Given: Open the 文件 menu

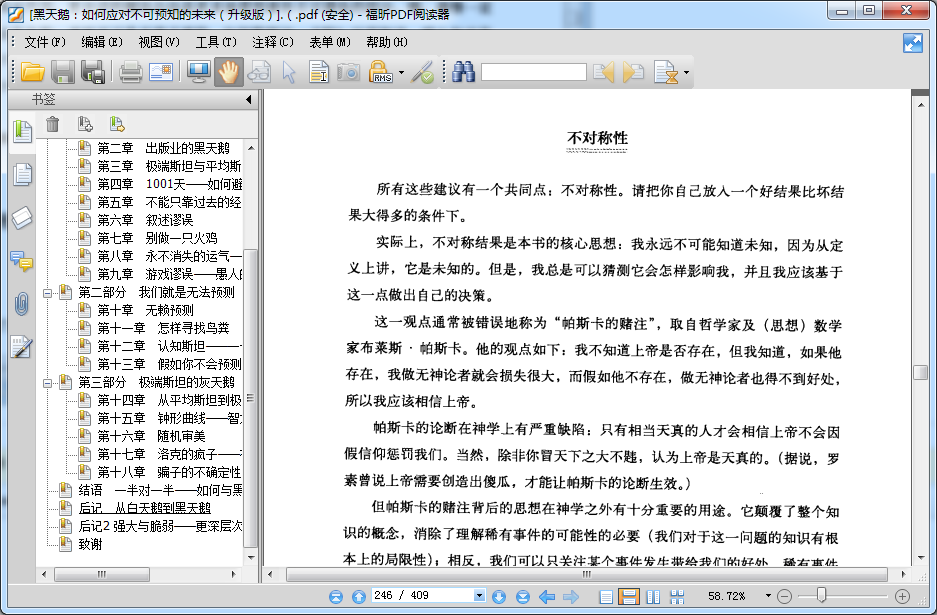Looking at the screenshot, I should tap(45, 42).
